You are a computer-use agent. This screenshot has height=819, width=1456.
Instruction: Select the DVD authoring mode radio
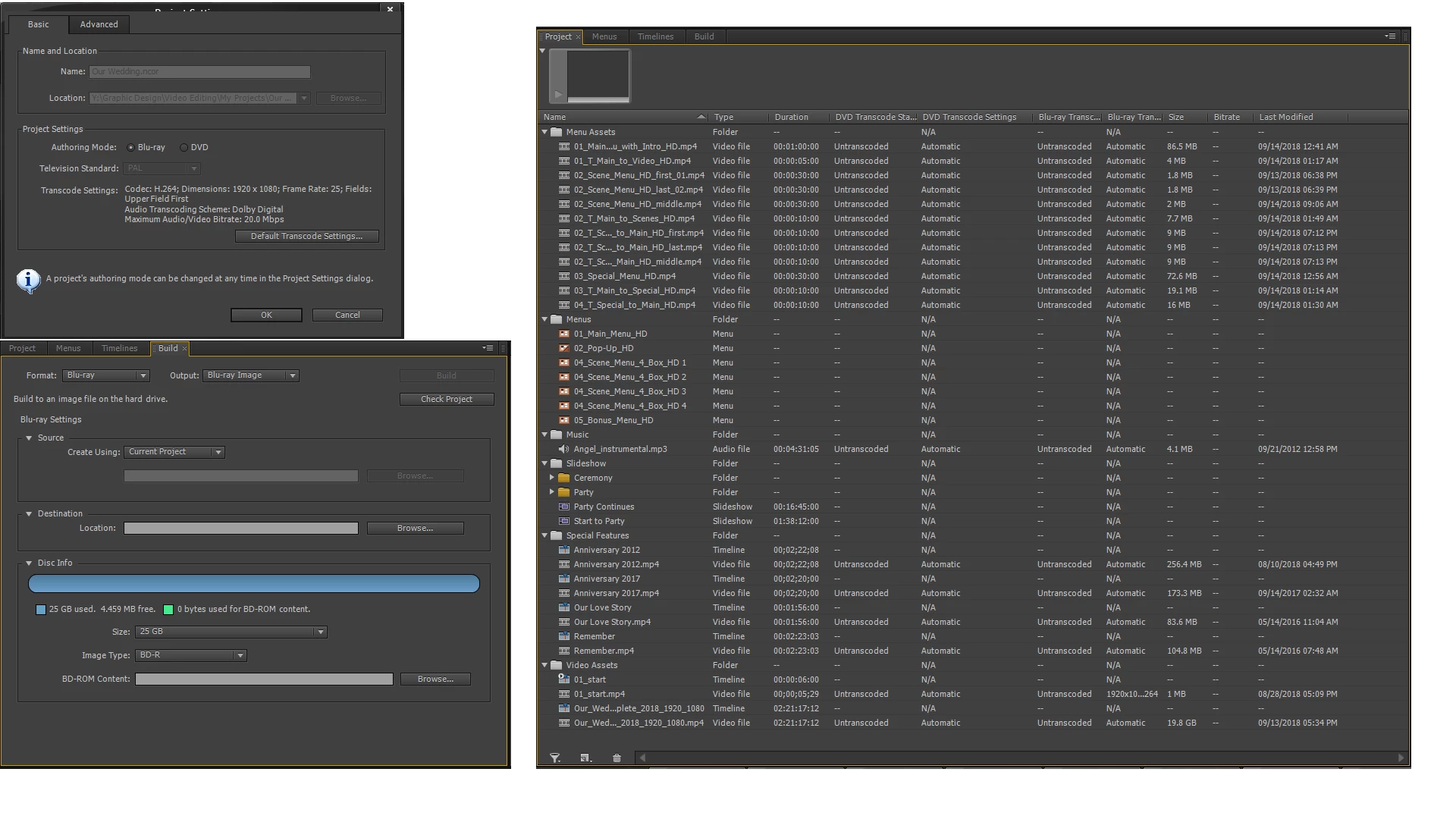[184, 148]
